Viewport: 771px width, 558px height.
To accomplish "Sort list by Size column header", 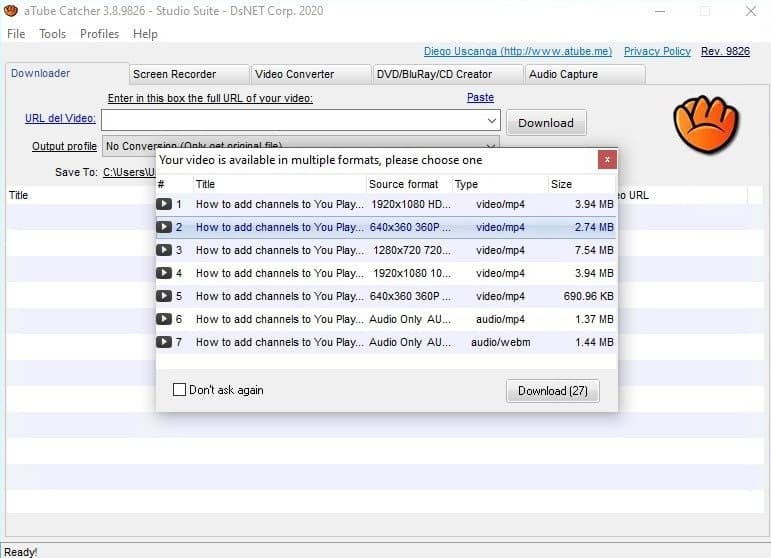I will coord(580,184).
